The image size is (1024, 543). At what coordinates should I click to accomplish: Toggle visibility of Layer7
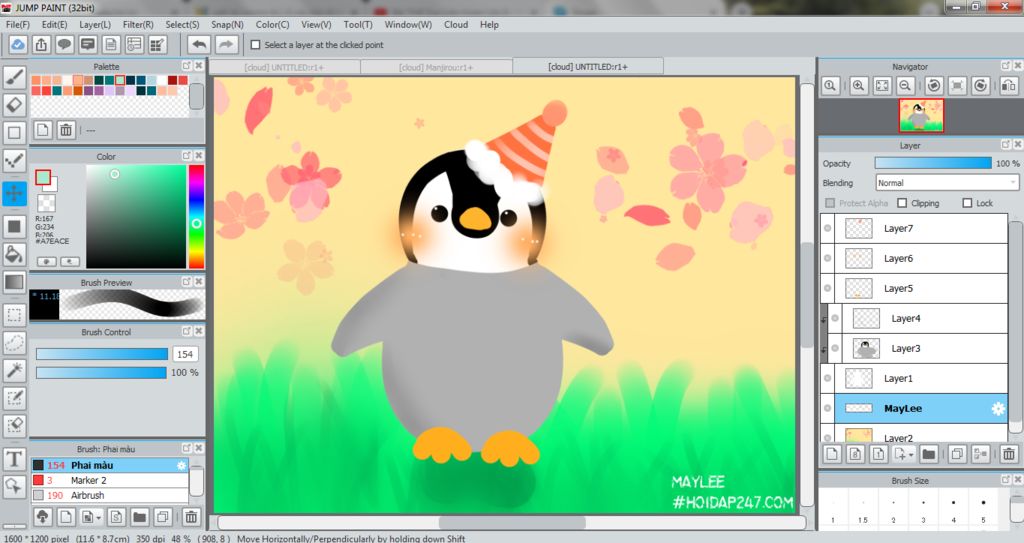click(827, 229)
